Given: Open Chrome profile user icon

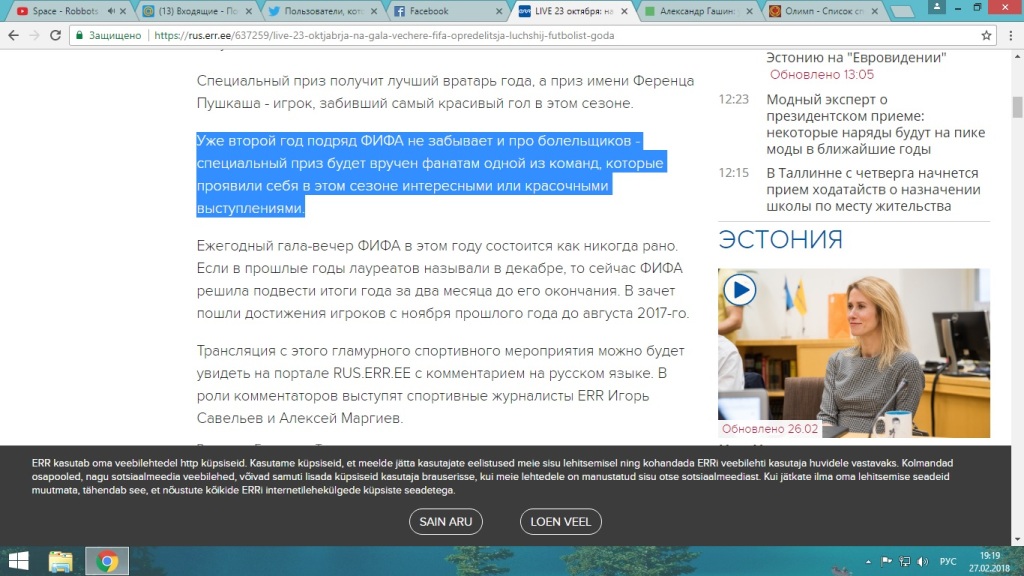Looking at the screenshot, I should point(936,7).
